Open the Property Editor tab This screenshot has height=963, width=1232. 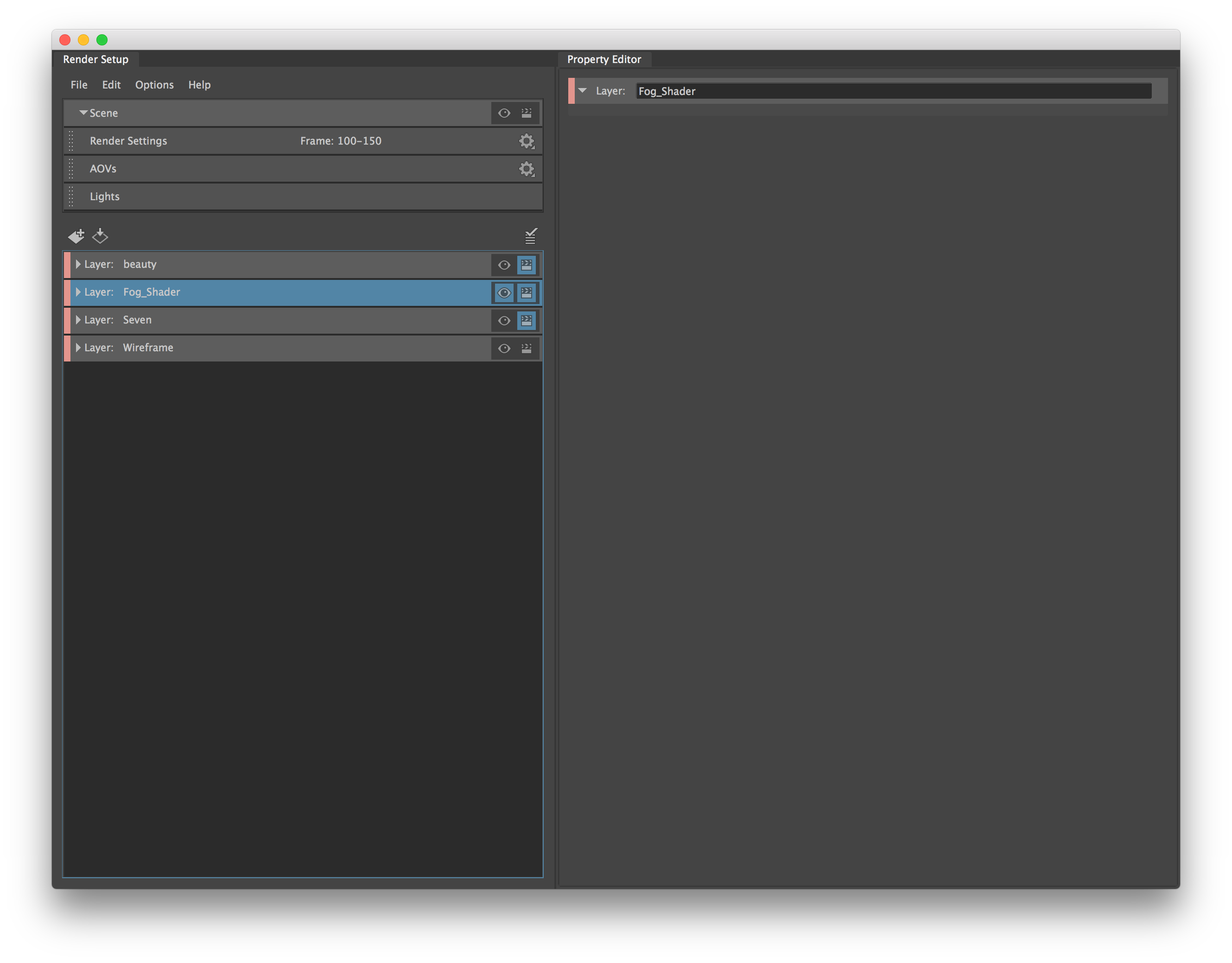[604, 59]
